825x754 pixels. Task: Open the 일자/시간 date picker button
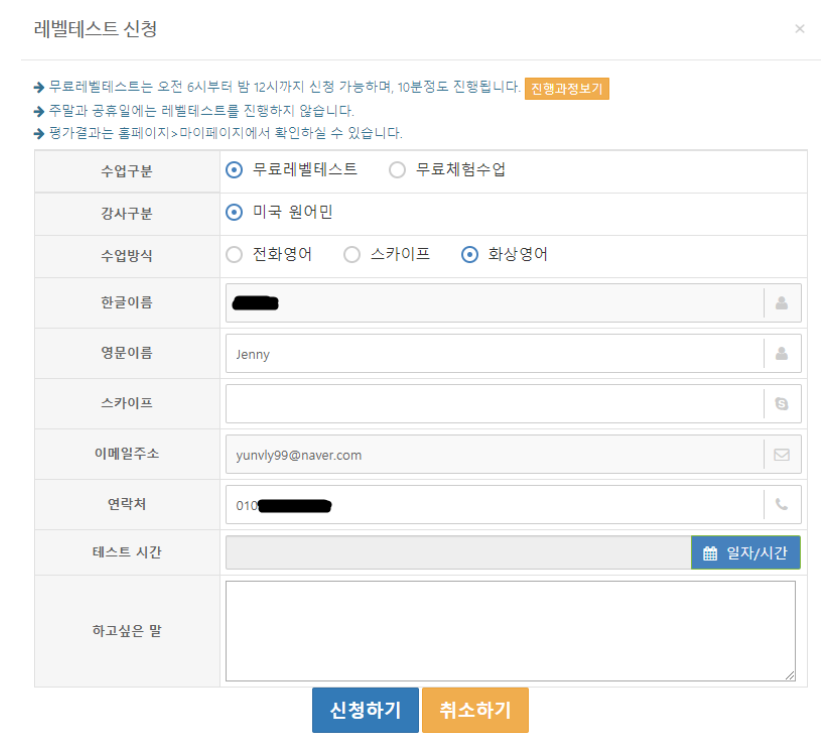(746, 552)
